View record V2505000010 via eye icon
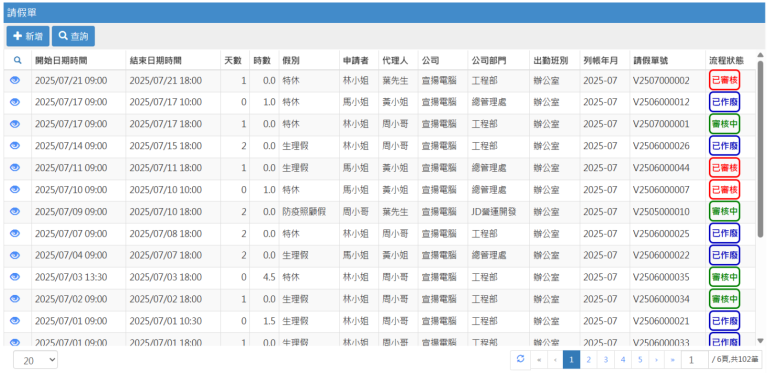 [15, 212]
